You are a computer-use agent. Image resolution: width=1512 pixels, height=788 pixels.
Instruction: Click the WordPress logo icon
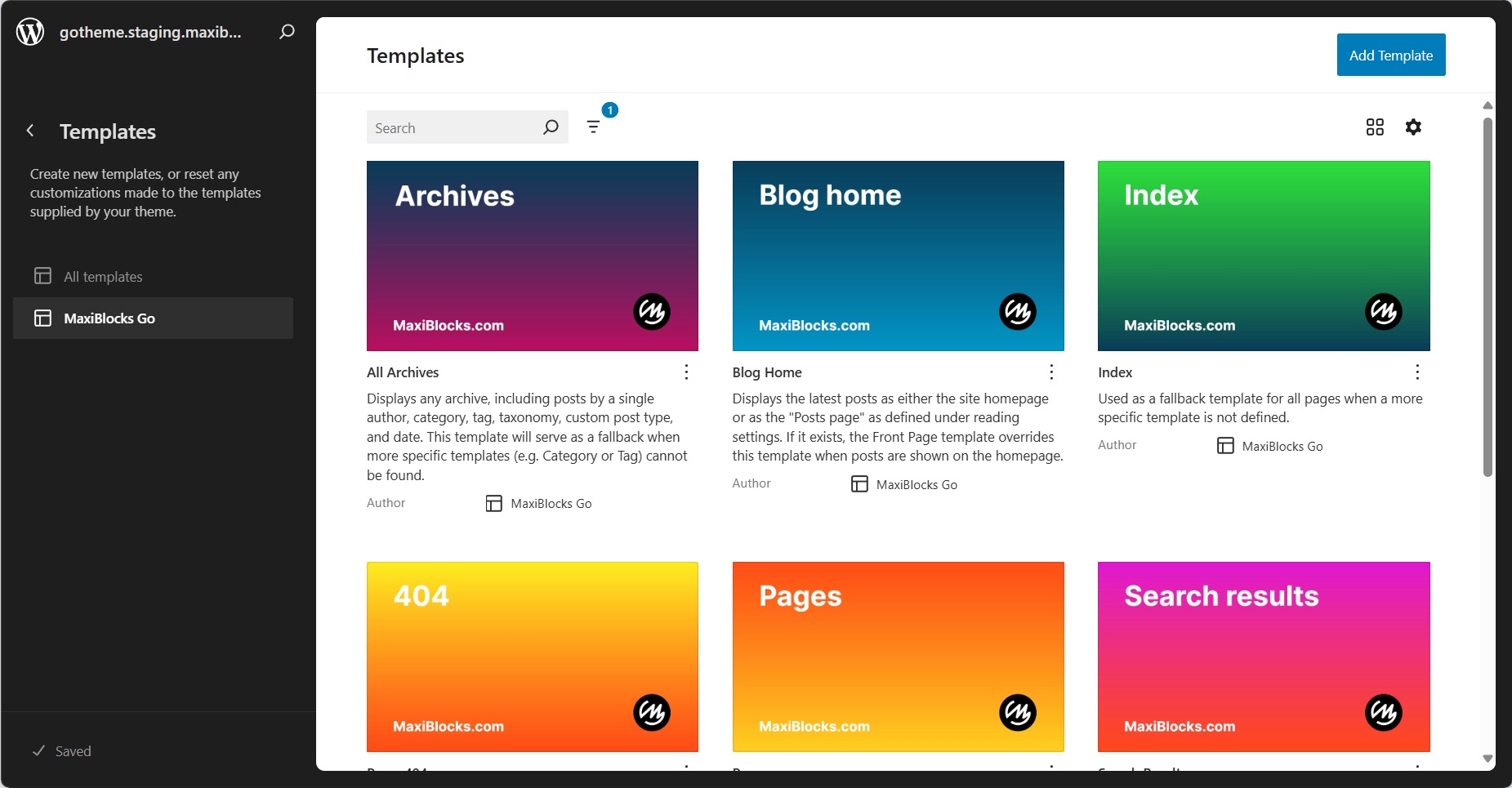pos(30,32)
